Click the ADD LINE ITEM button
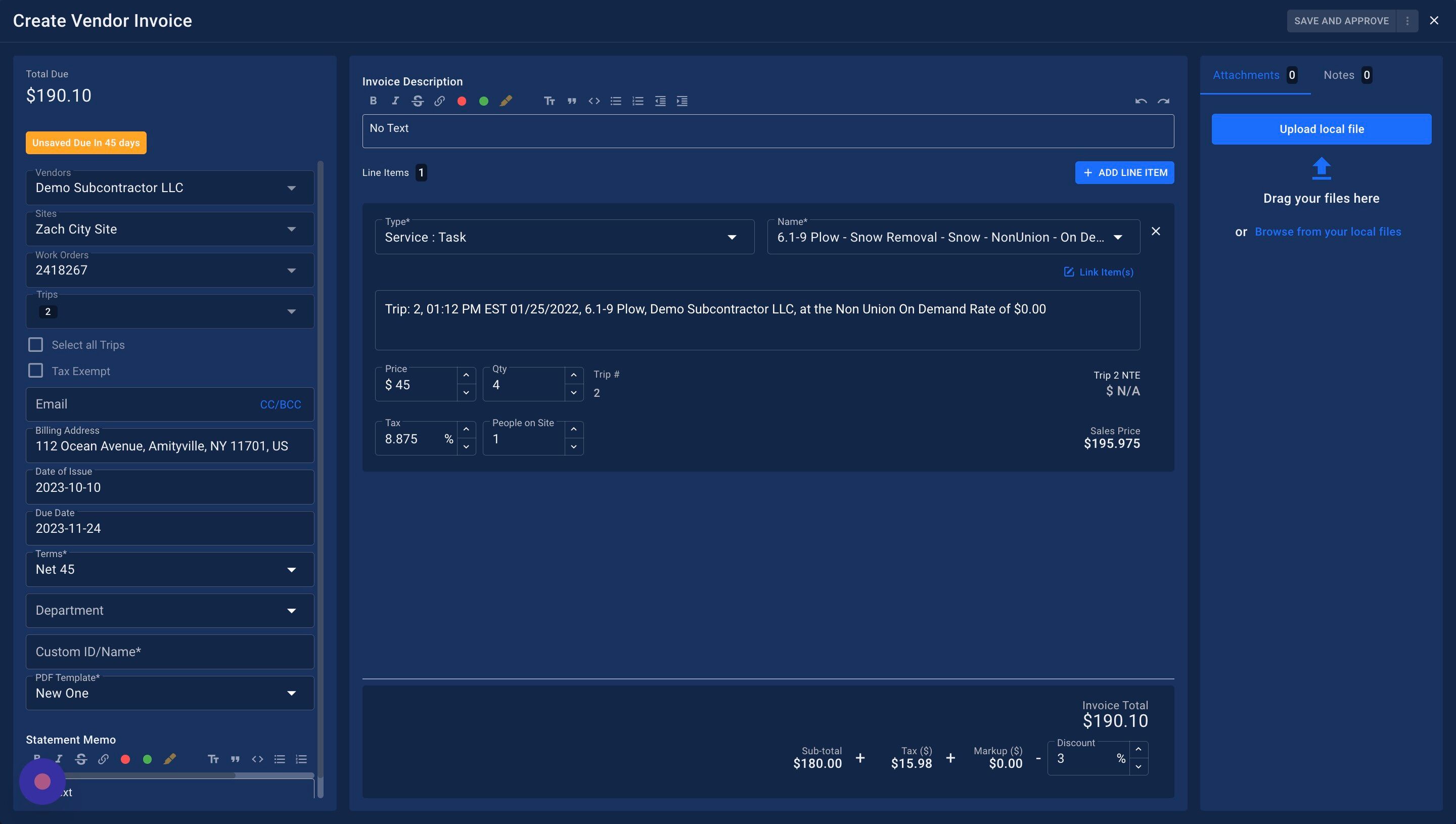This screenshot has width=1456, height=824. pyautogui.click(x=1124, y=172)
